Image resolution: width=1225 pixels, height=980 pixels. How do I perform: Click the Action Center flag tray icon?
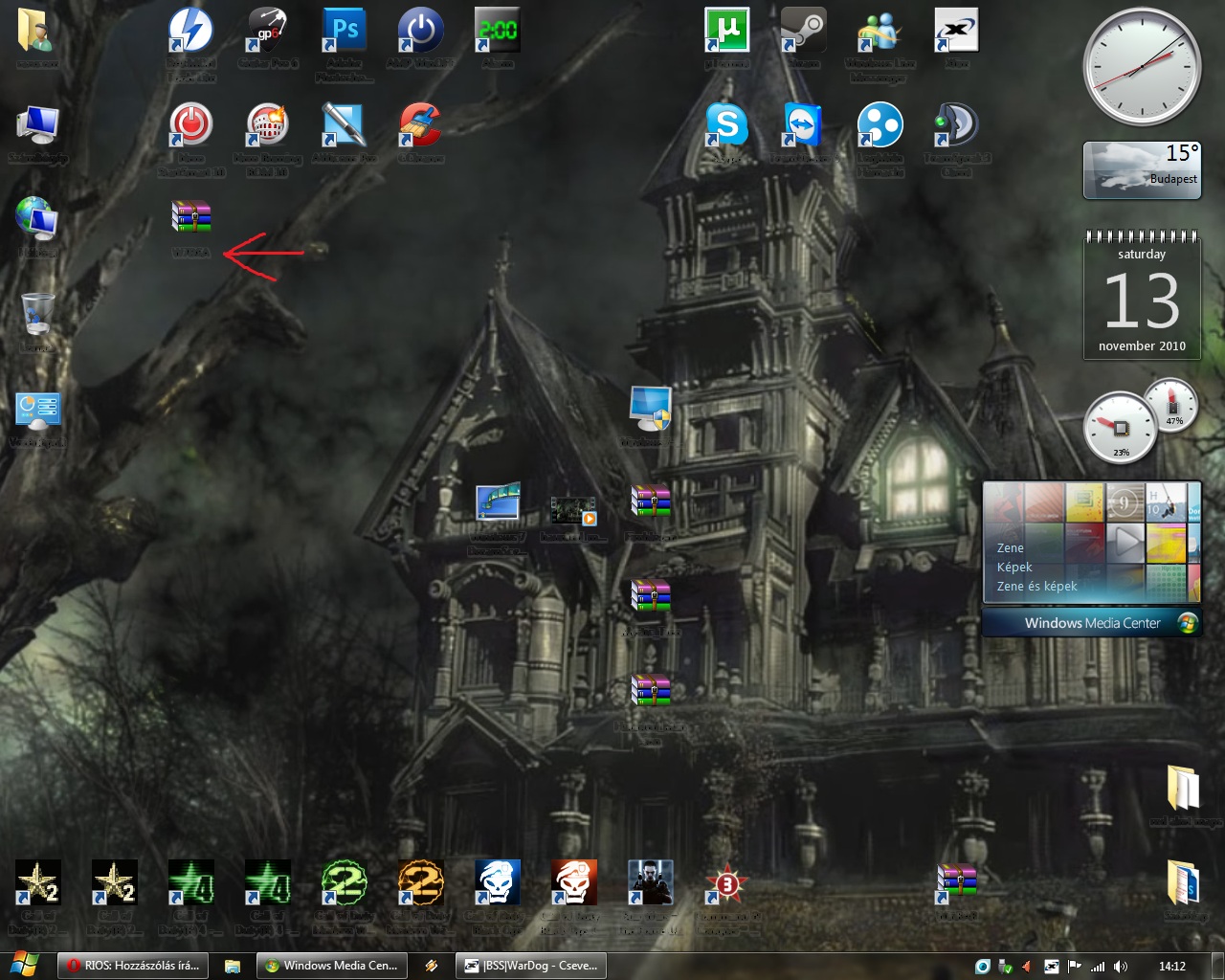point(1075,966)
